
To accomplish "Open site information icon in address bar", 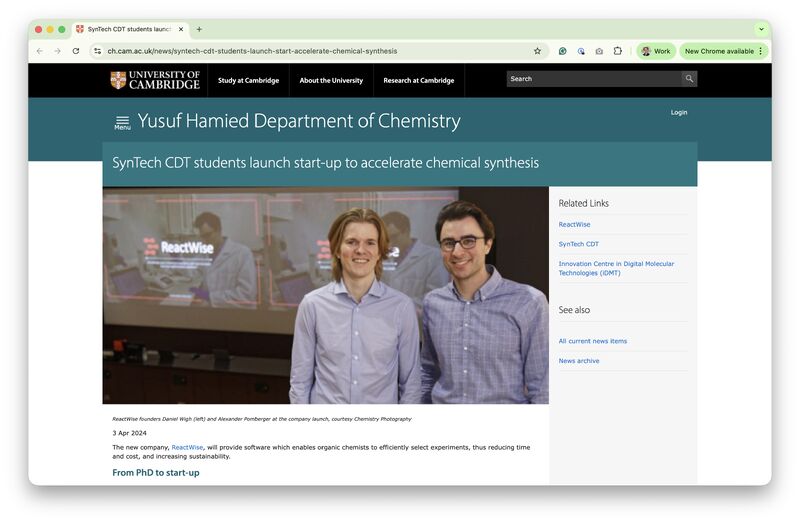I will [97, 51].
